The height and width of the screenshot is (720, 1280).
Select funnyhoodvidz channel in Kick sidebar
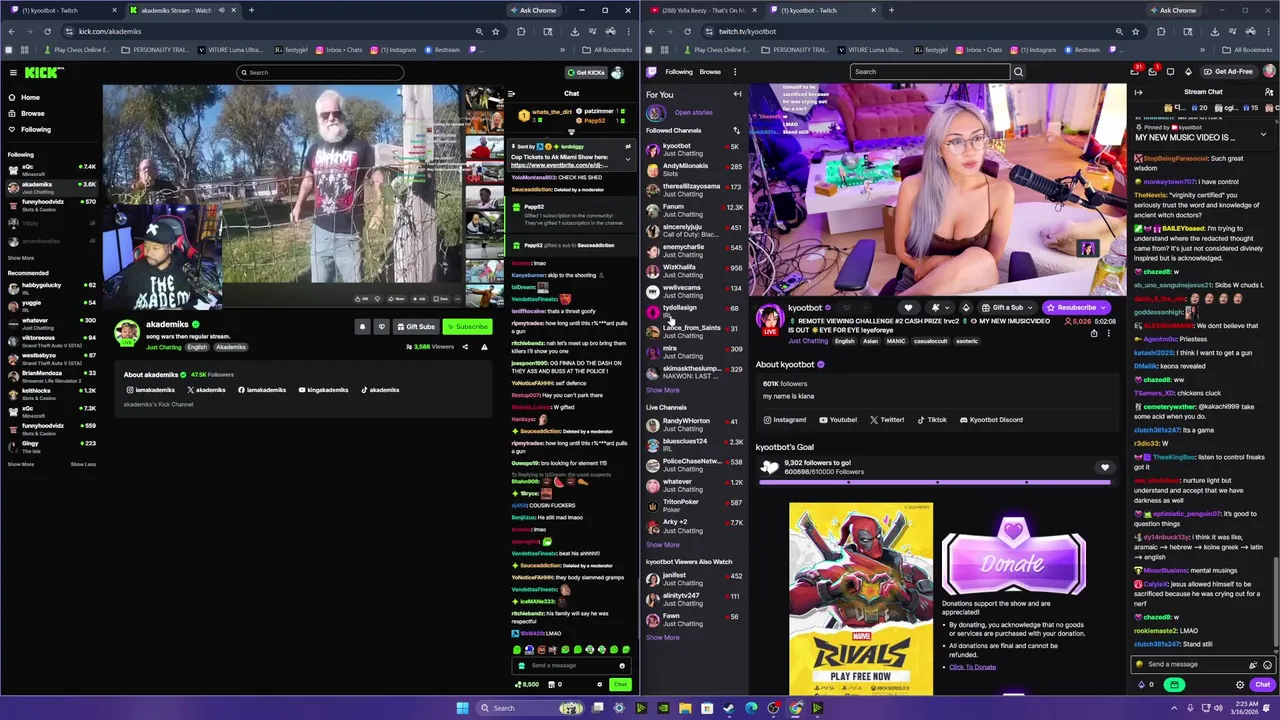tap(52, 204)
